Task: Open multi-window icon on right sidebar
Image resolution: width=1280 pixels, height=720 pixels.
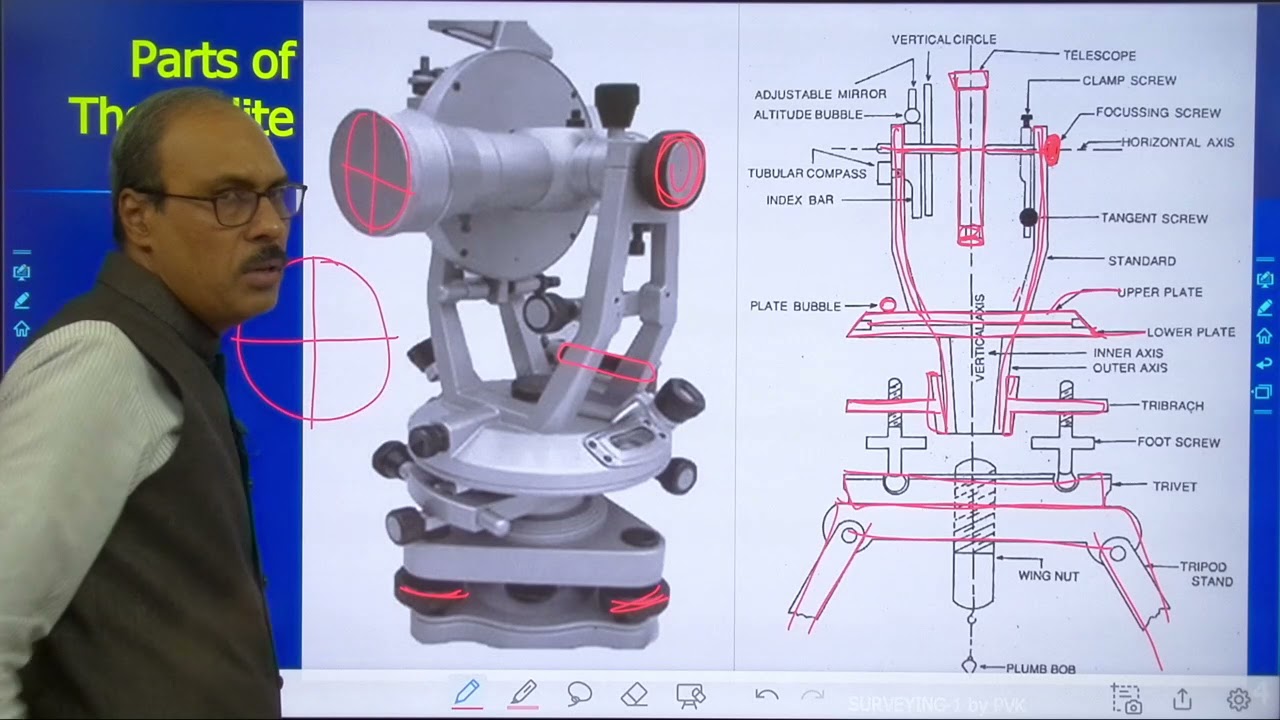Action: click(x=1264, y=391)
